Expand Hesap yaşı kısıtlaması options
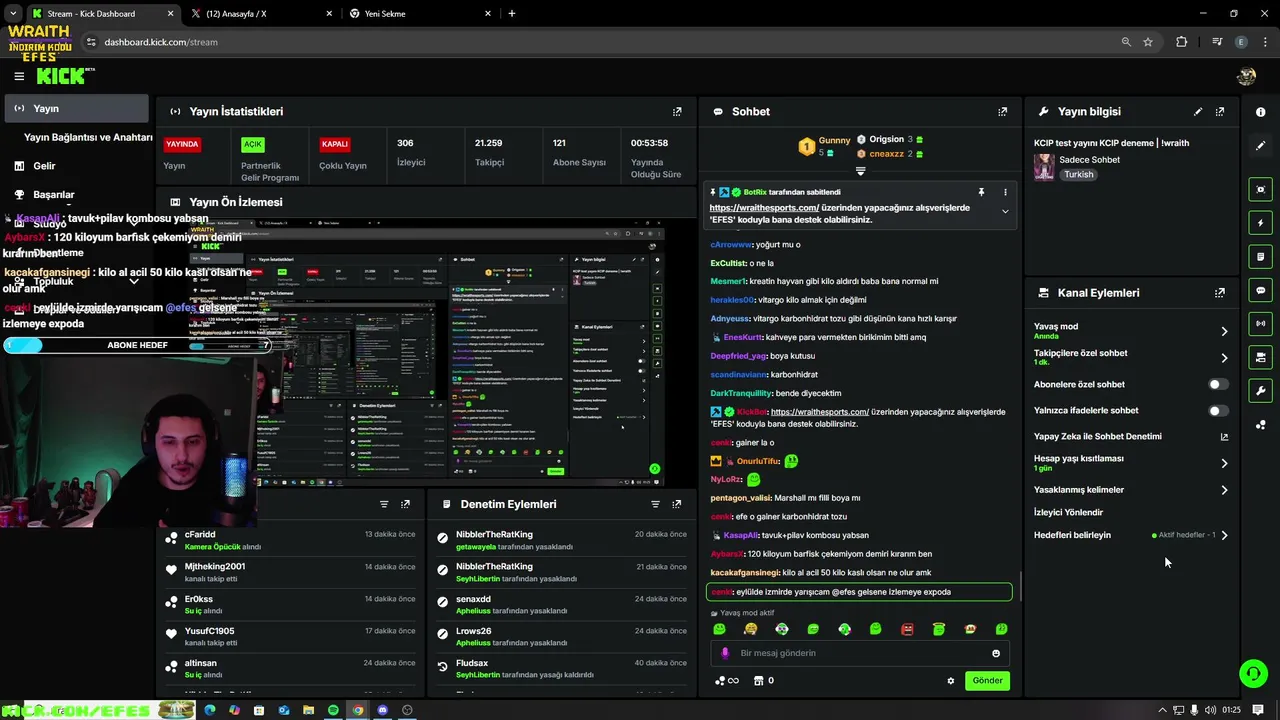1280x720 pixels. point(1224,463)
